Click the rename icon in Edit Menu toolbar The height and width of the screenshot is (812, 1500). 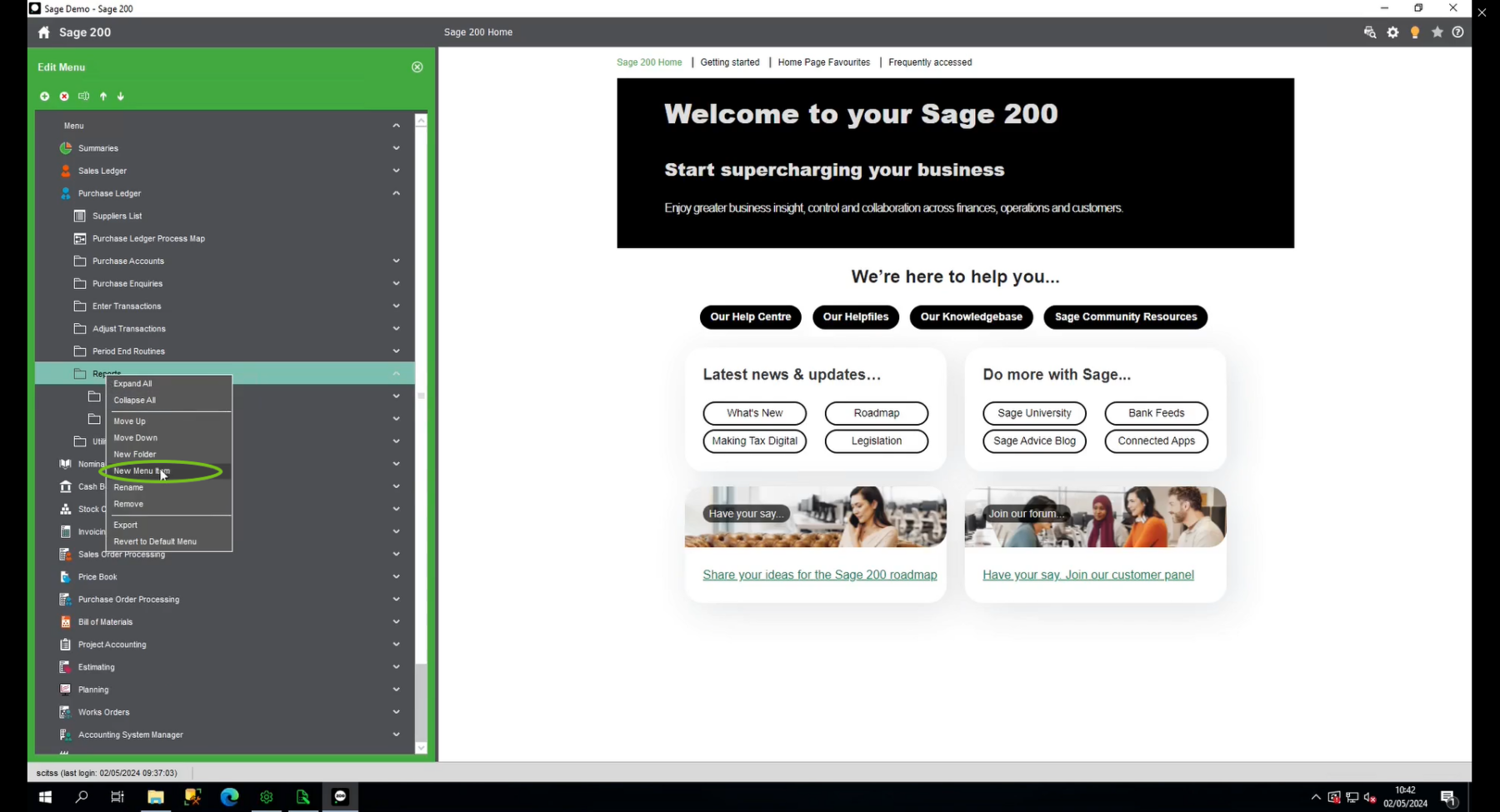click(83, 97)
